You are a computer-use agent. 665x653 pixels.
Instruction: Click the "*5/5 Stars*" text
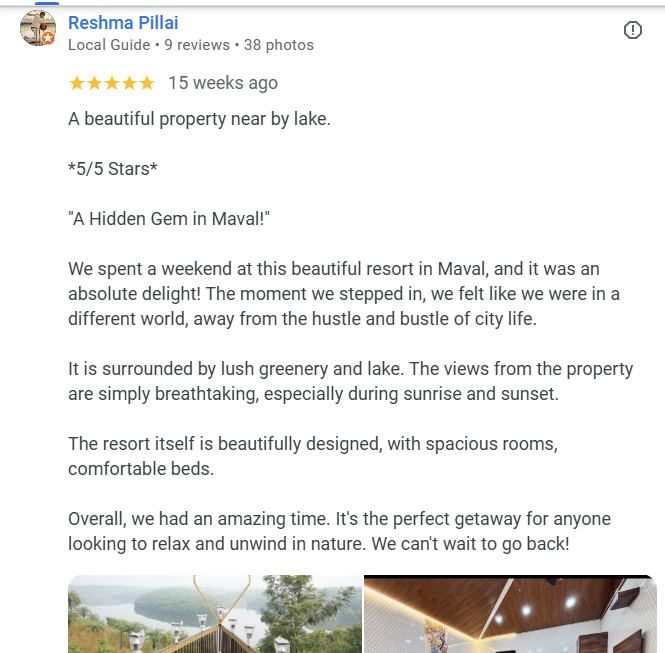click(113, 169)
